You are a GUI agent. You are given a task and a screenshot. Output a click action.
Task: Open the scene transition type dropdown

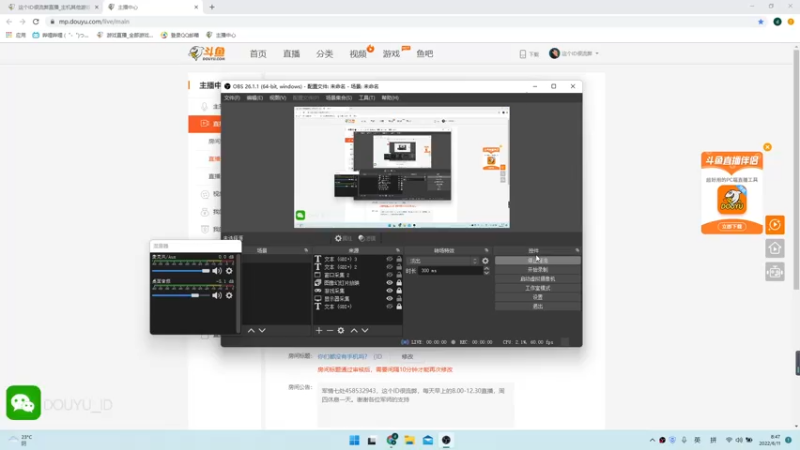pyautogui.click(x=443, y=261)
